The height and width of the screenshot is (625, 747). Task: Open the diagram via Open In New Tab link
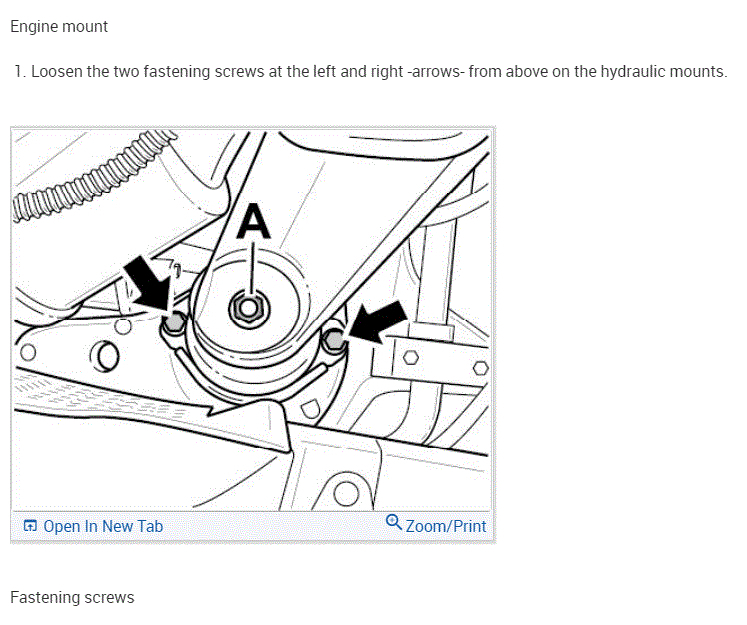[x=103, y=526]
